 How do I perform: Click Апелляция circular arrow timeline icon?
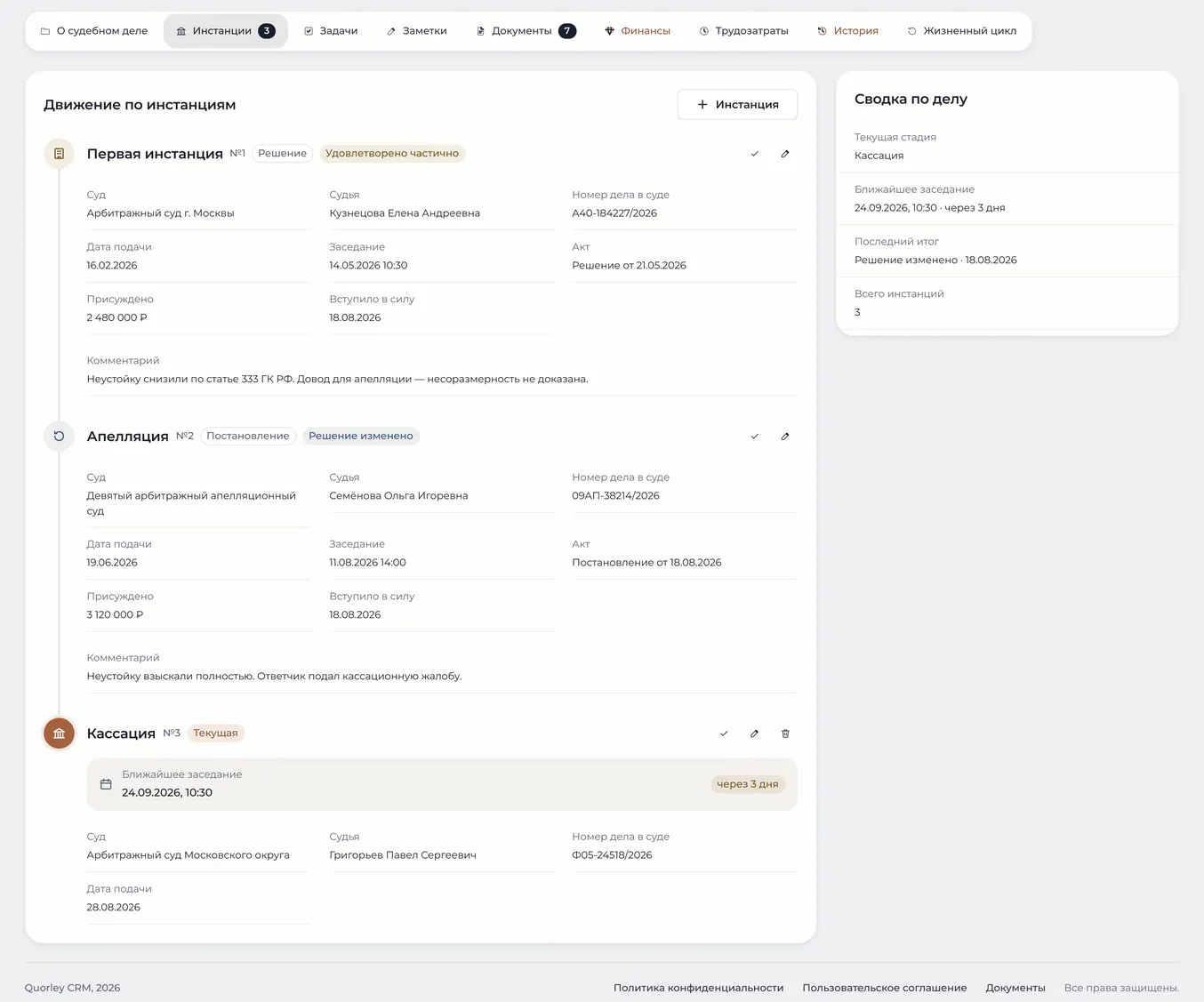point(59,437)
